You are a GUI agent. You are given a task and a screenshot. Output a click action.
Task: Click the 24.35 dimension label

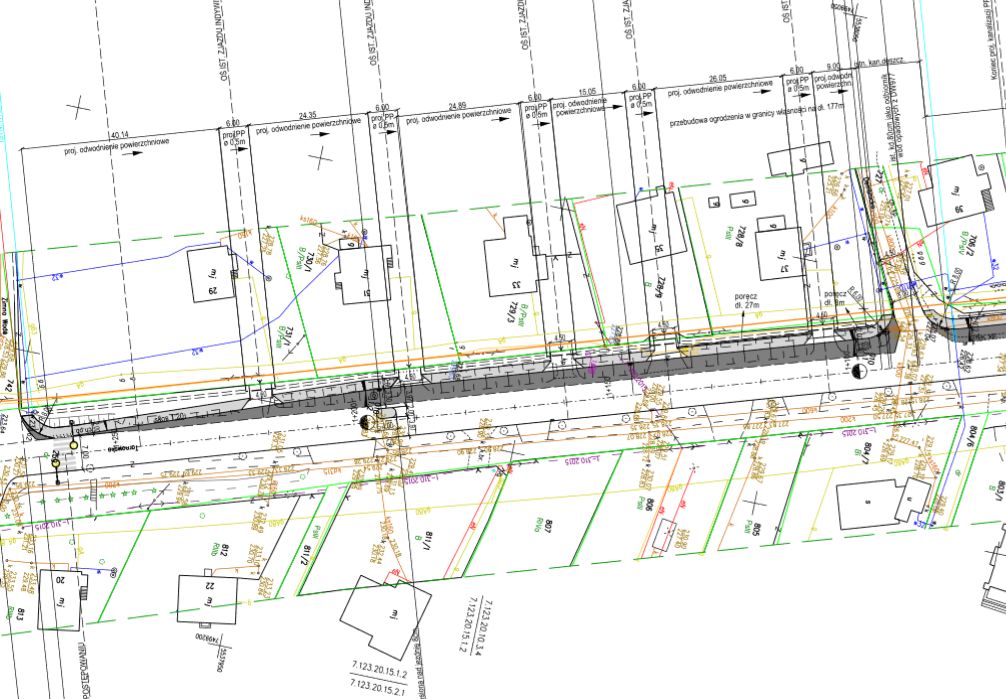click(x=308, y=116)
